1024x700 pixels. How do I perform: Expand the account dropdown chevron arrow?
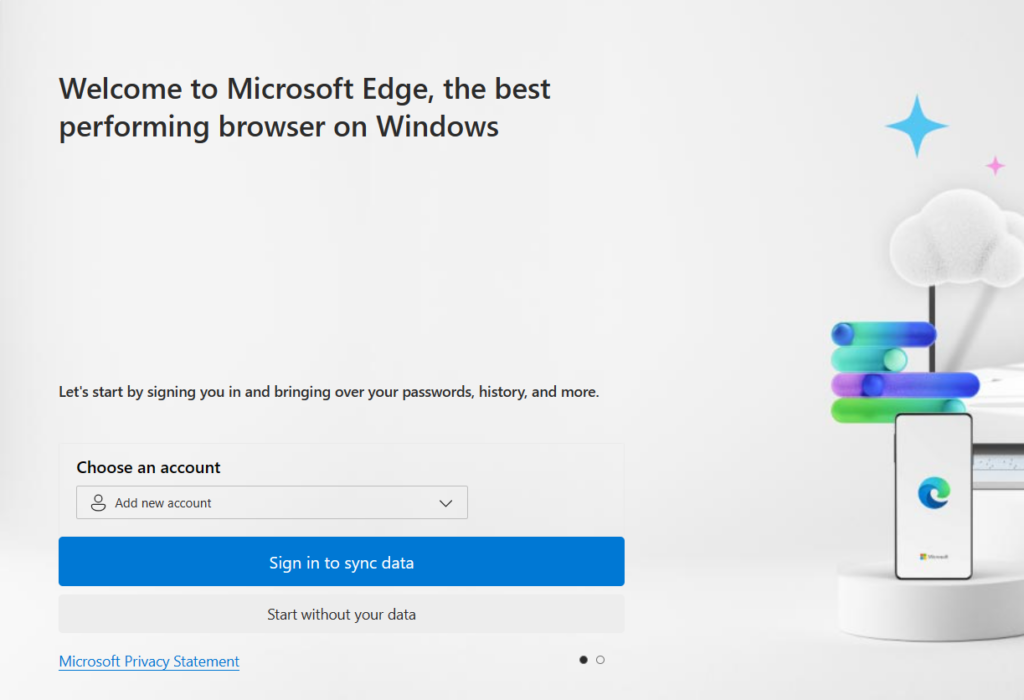[x=446, y=503]
